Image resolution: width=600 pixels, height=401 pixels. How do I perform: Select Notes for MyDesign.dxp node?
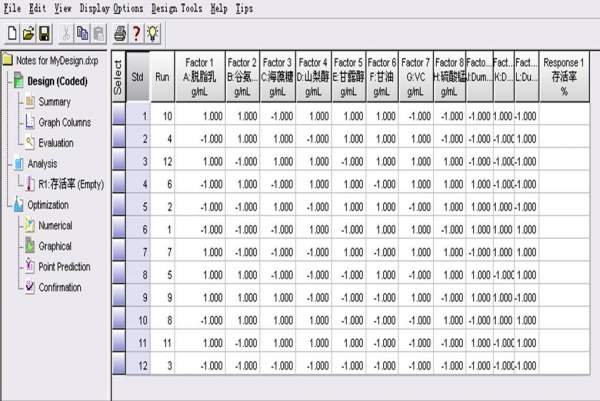(57, 60)
